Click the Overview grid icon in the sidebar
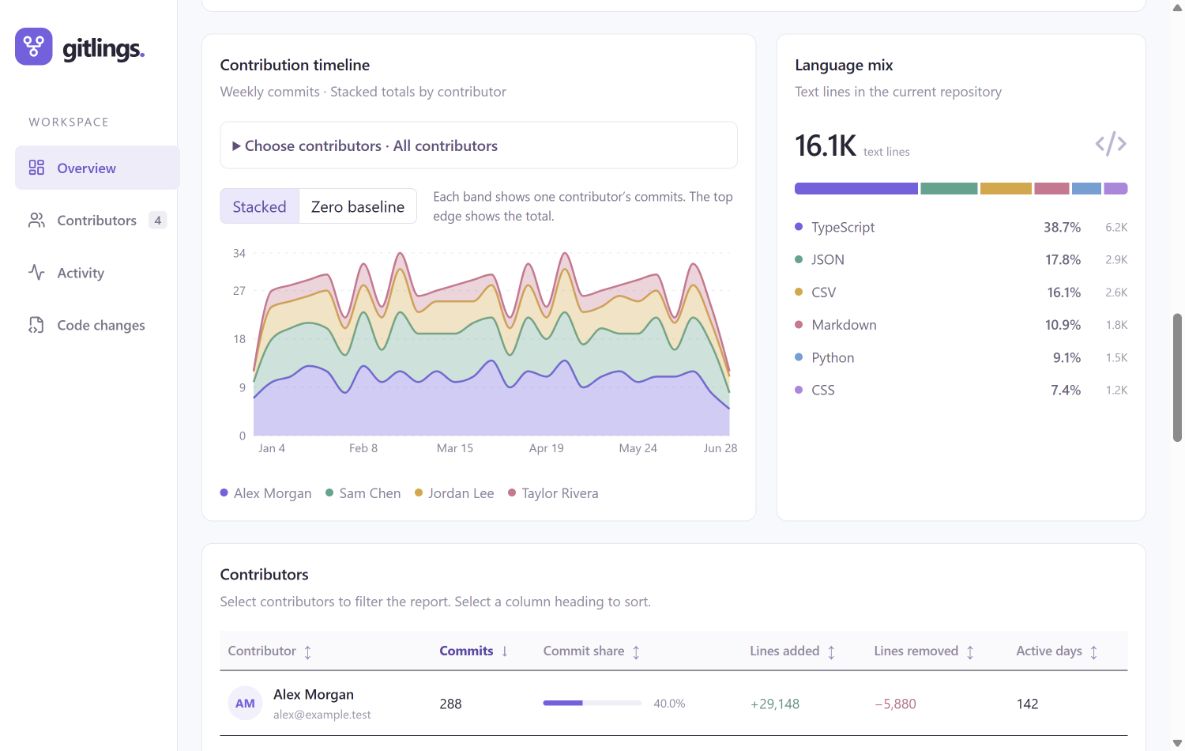This screenshot has height=751, width=1185. point(36,168)
